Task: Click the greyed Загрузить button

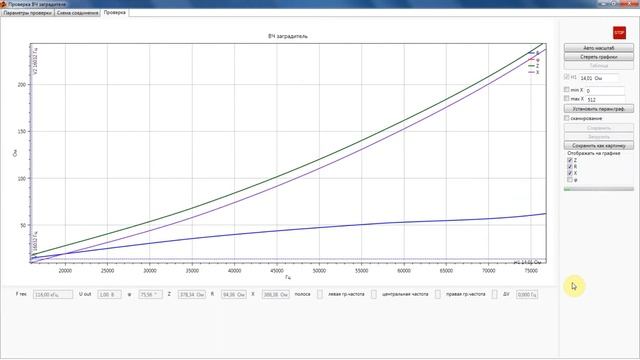Action: (599, 137)
